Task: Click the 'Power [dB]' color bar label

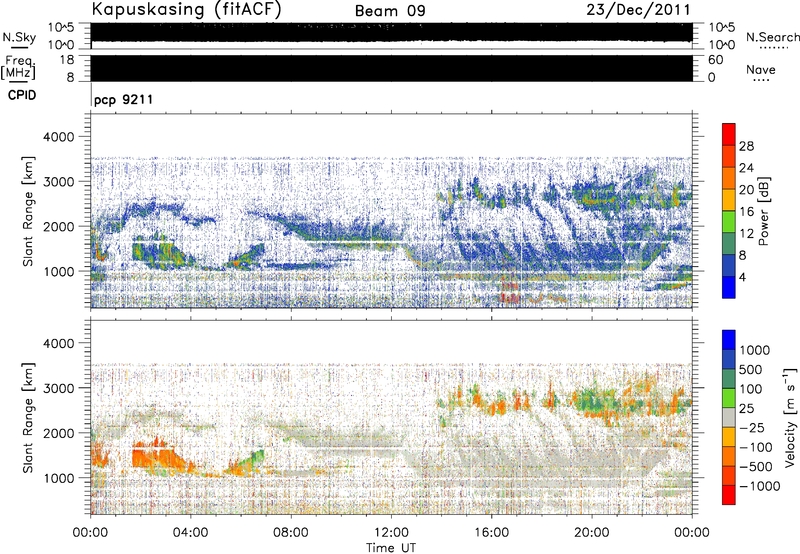Action: pos(764,211)
